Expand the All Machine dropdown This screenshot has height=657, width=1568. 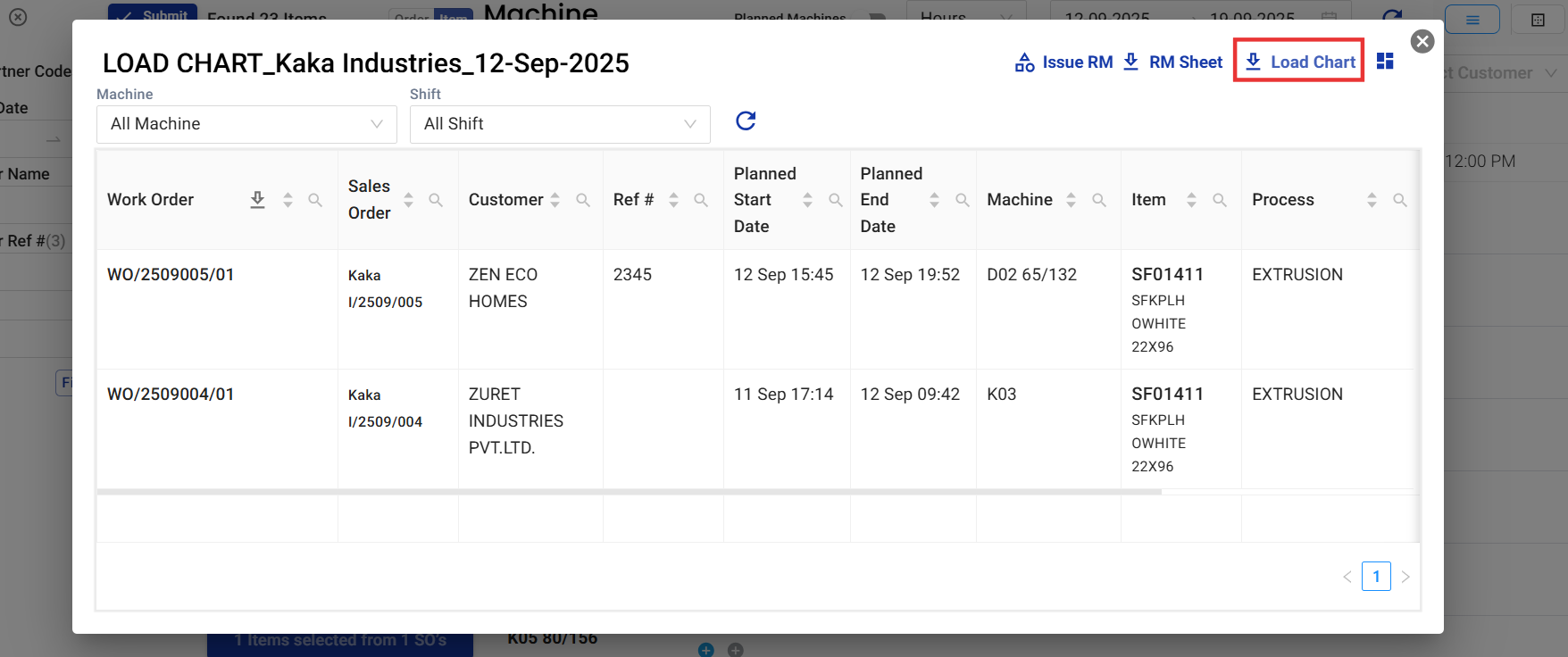[246, 124]
